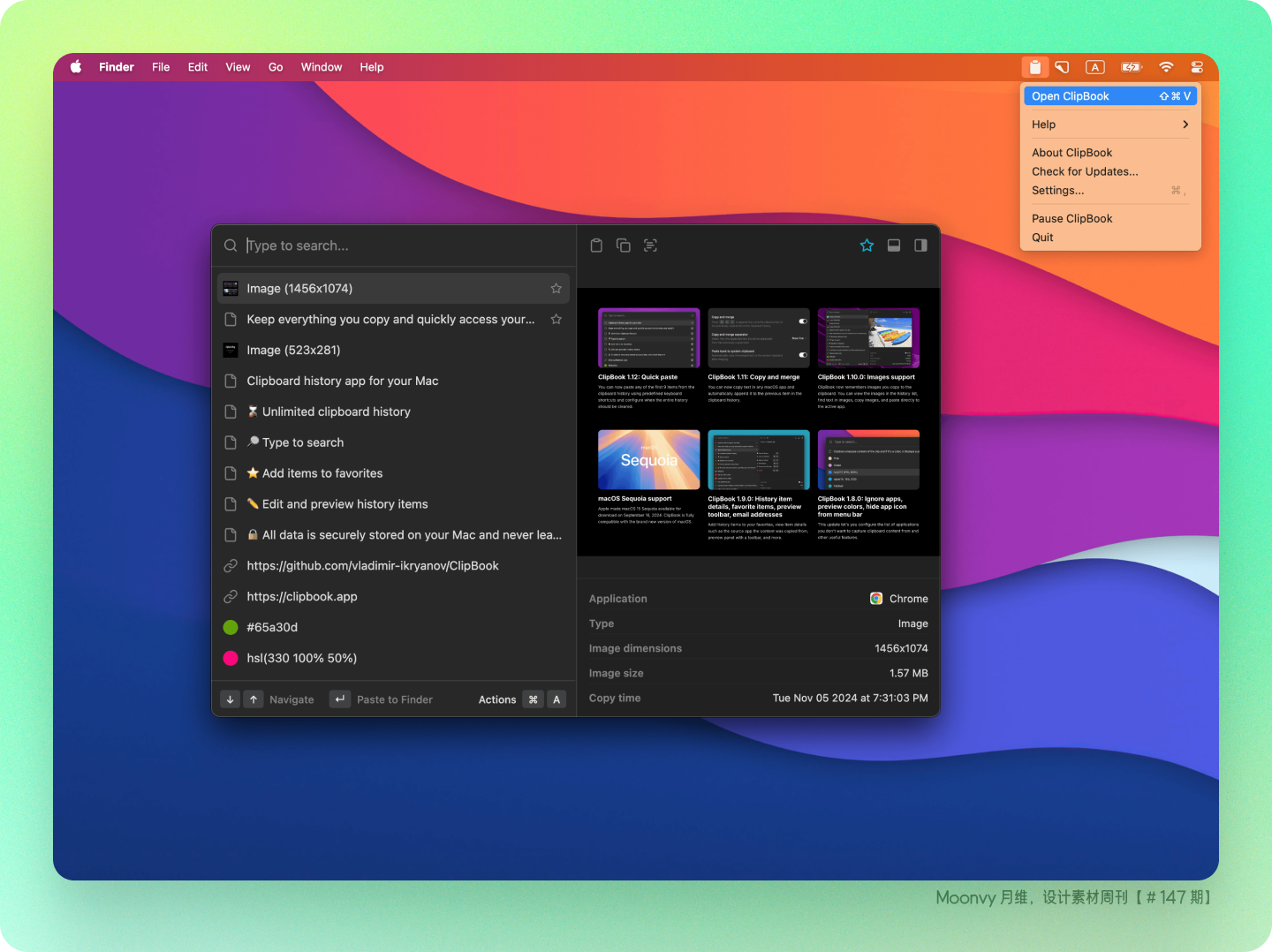This screenshot has height=952, width=1272.
Task: Click the ClipBook clipboard icon in the menu bar
Action: point(1034,67)
